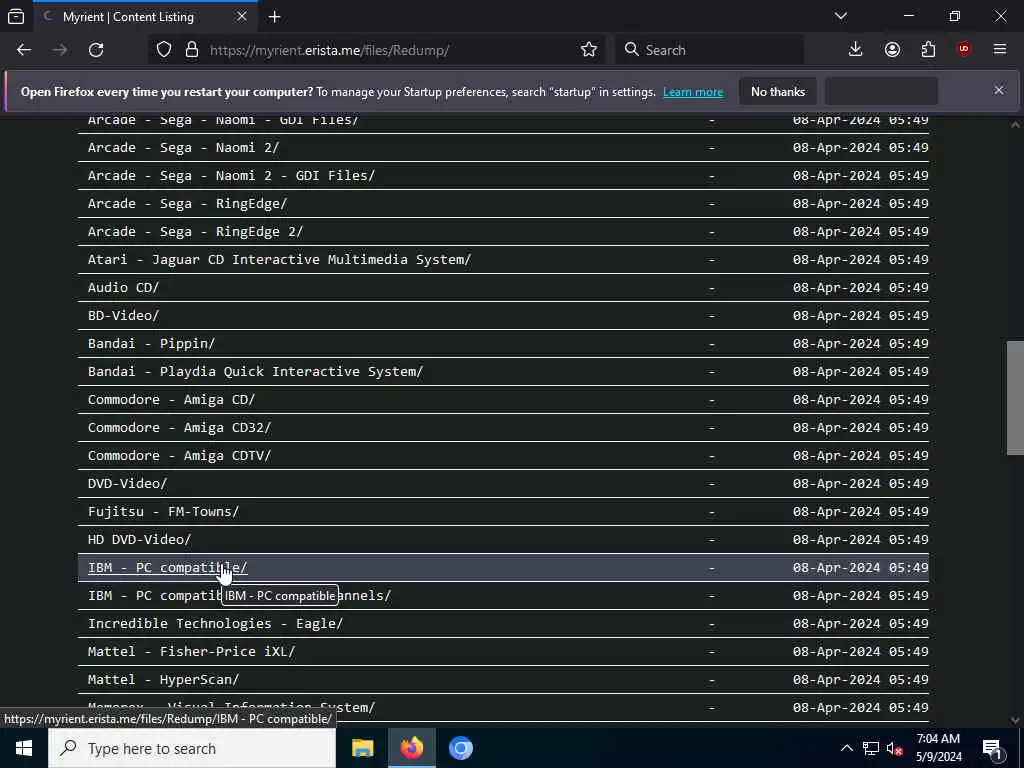Open the uBlock Origin extension icon
The image size is (1024, 768).
point(964,50)
